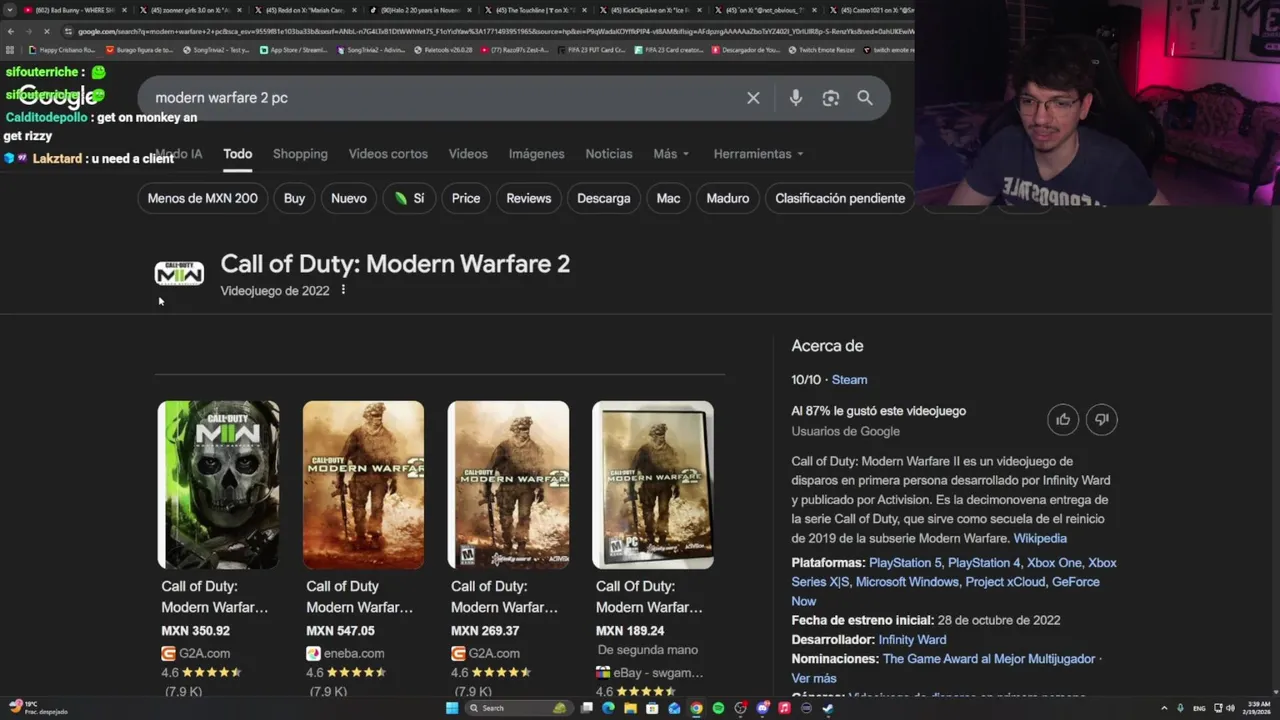Image resolution: width=1280 pixels, height=720 pixels.
Task: Open Task View in the taskbar
Action: pyautogui.click(x=587, y=708)
